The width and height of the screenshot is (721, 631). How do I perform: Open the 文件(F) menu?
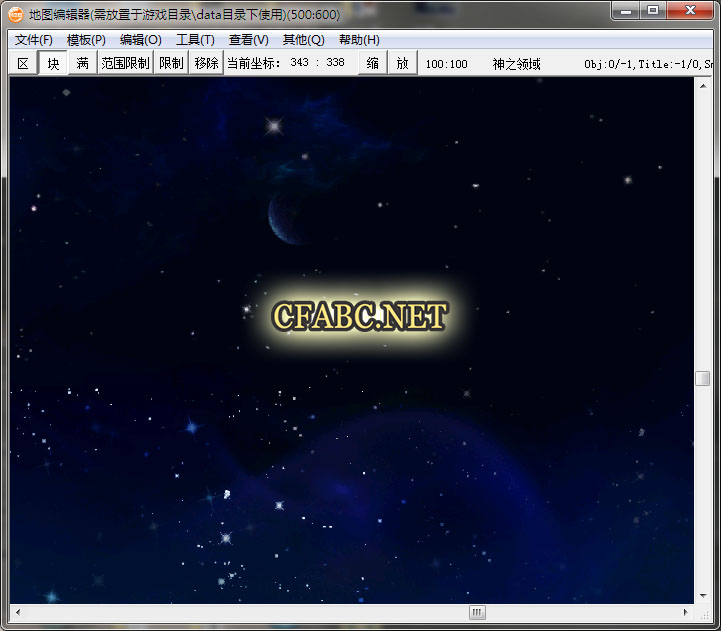[x=34, y=40]
